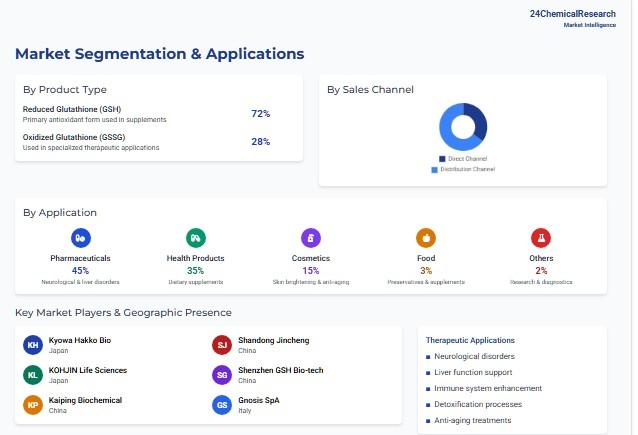The width and height of the screenshot is (638, 435).
Task: Click the SJ avatar for Shandong Jincheng
Action: coord(222,345)
